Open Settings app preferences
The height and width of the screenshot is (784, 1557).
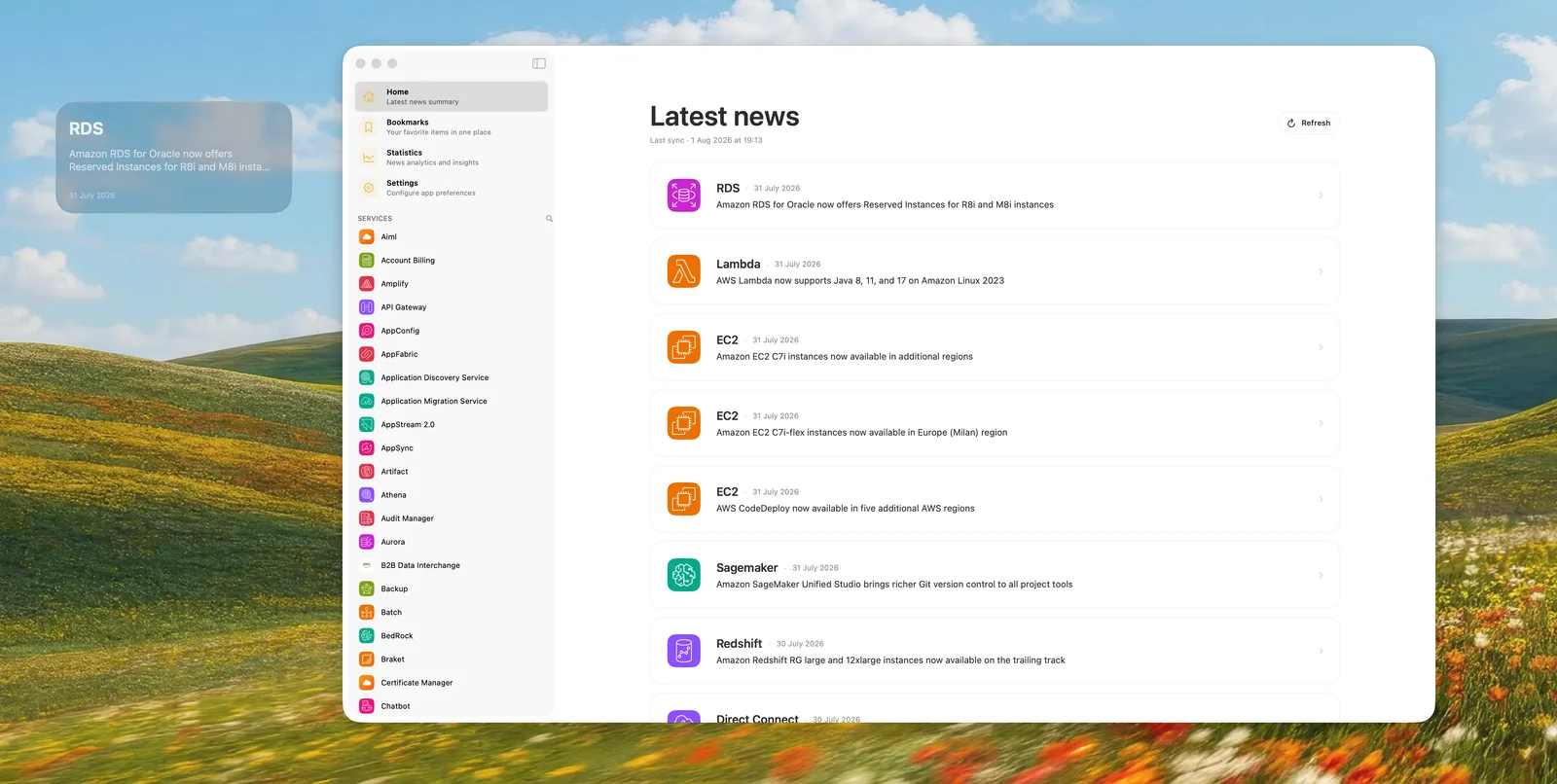click(x=452, y=187)
